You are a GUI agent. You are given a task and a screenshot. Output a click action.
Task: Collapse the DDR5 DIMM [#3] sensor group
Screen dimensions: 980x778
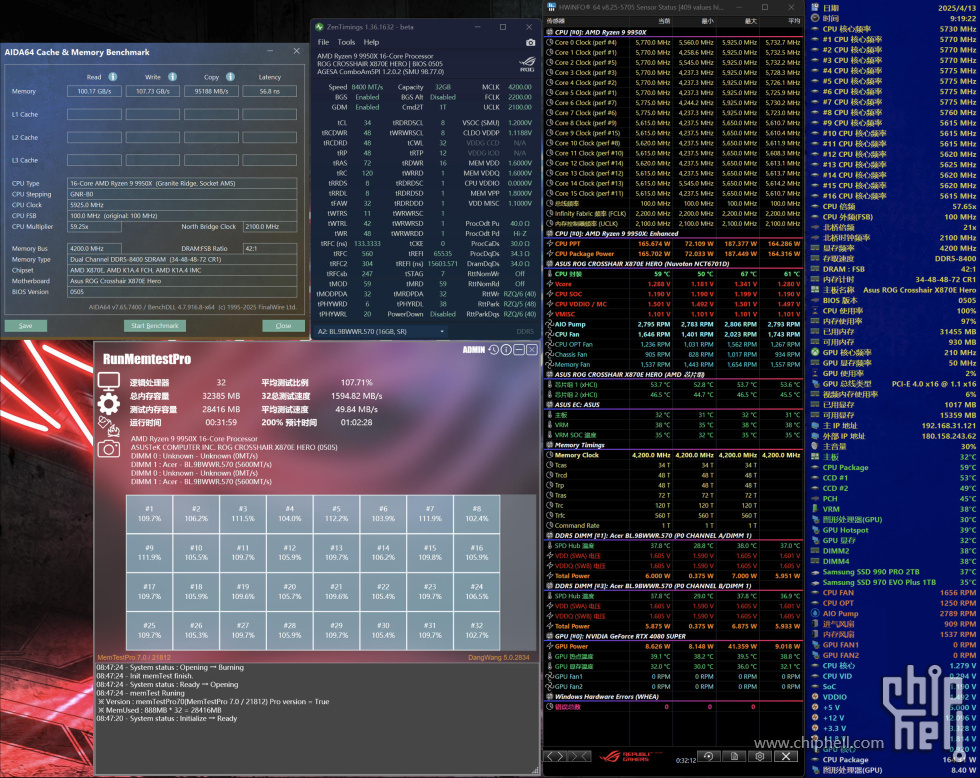coord(550,586)
